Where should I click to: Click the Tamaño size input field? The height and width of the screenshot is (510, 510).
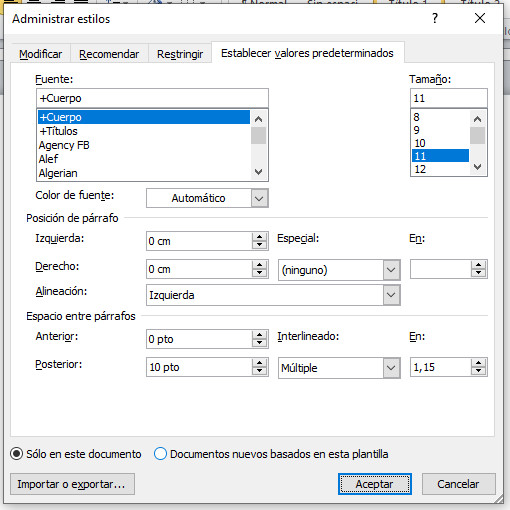click(449, 98)
